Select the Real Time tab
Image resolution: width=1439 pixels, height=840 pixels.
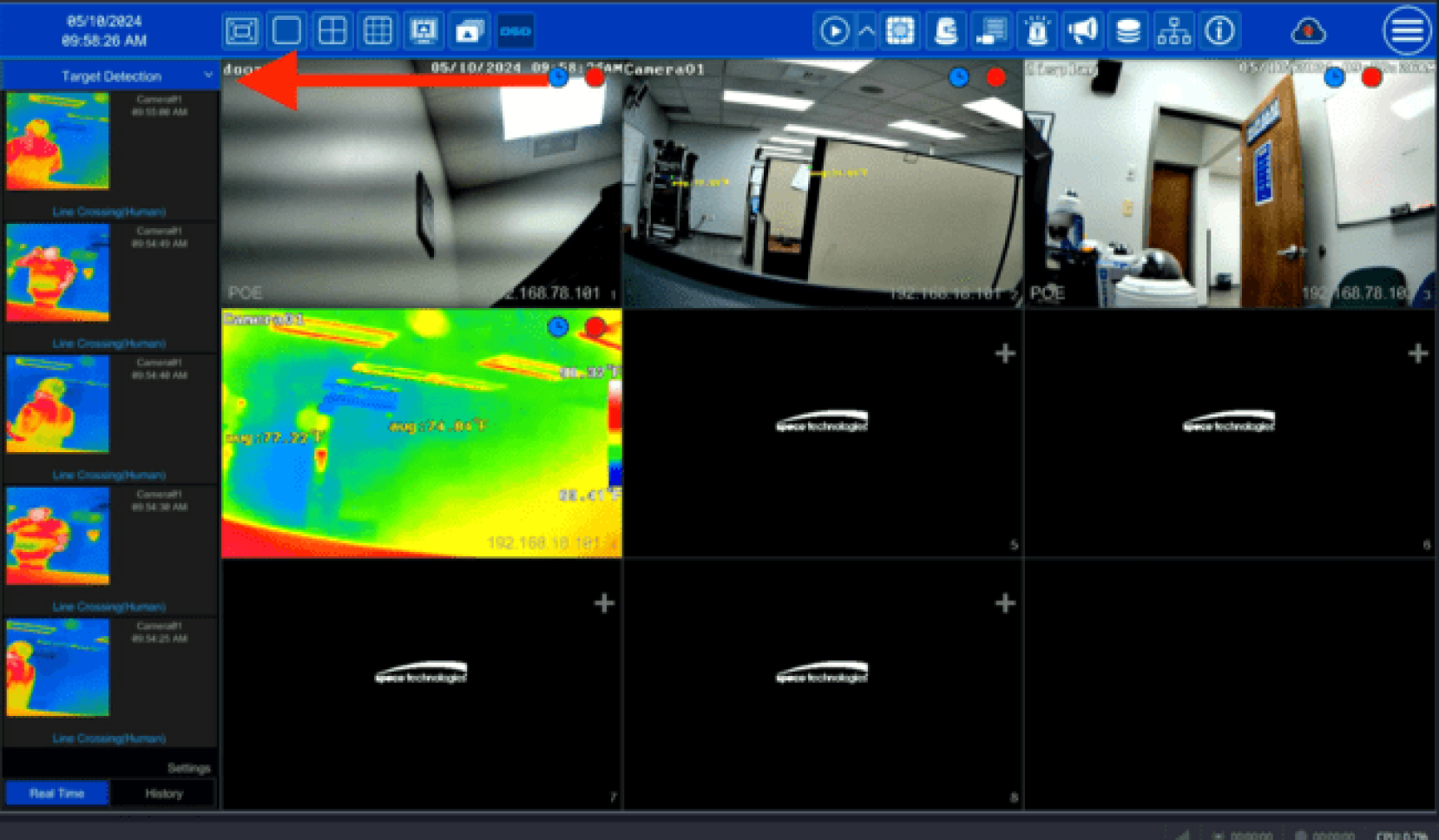(57, 793)
